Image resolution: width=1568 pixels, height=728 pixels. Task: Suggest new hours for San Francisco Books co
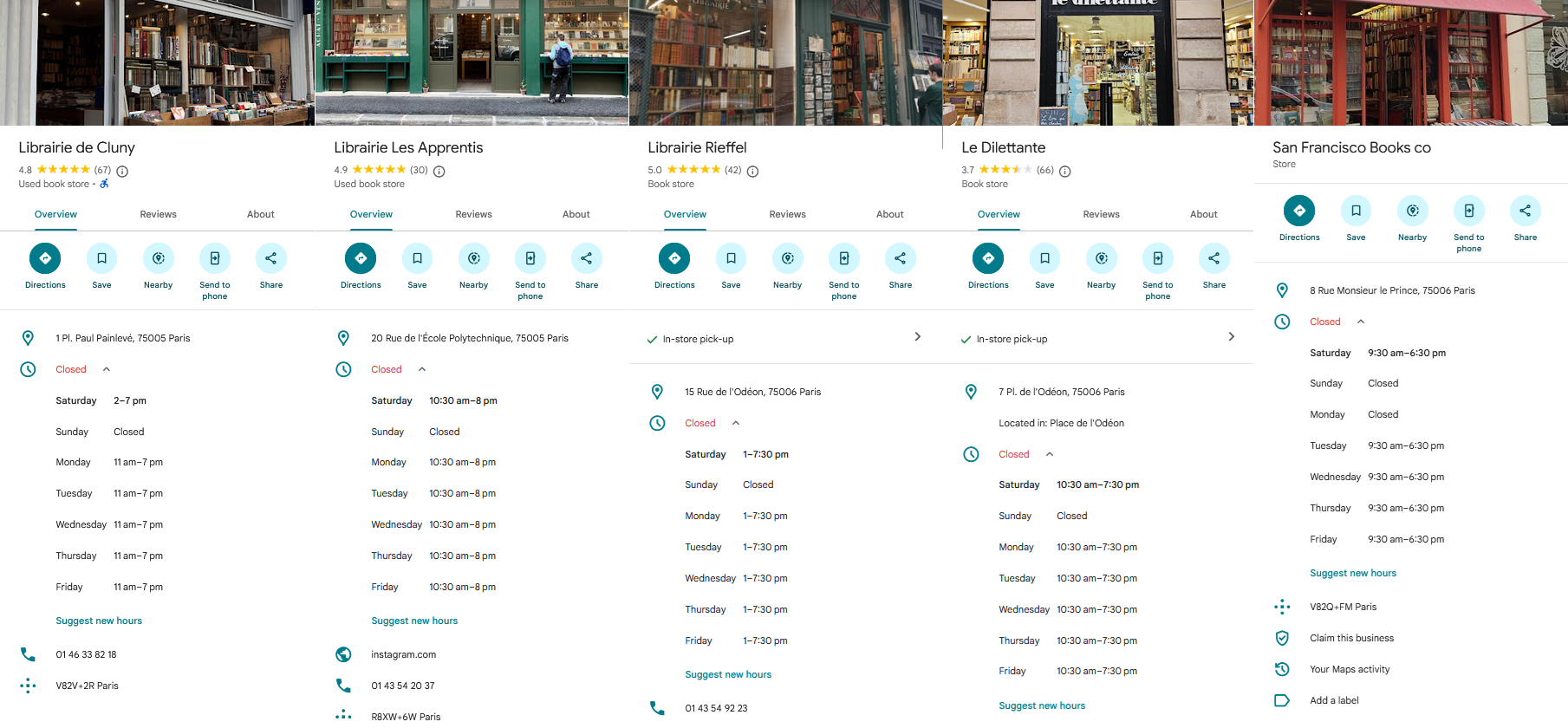[x=1353, y=573]
